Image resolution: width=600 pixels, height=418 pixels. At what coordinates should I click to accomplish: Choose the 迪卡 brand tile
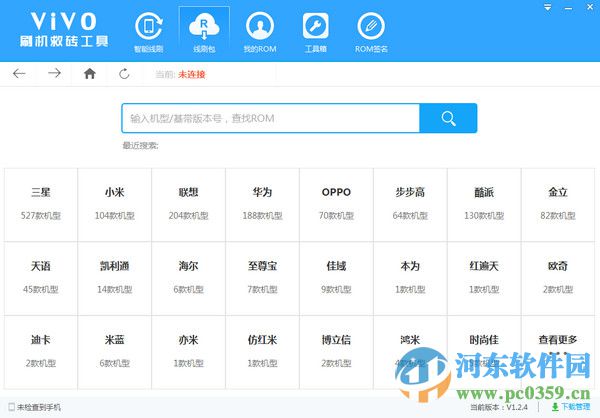(x=41, y=353)
